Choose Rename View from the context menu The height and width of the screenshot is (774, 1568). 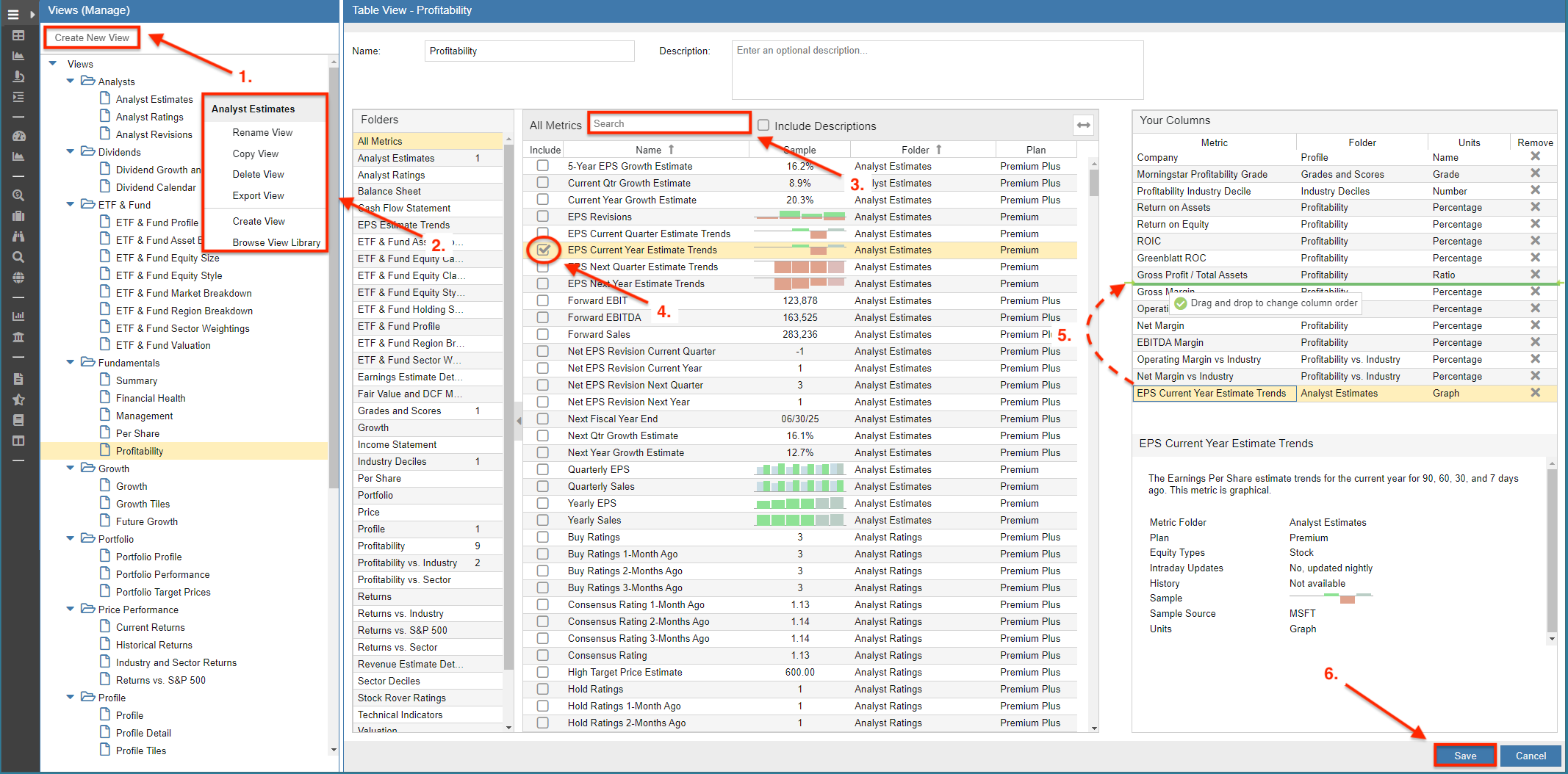[262, 133]
